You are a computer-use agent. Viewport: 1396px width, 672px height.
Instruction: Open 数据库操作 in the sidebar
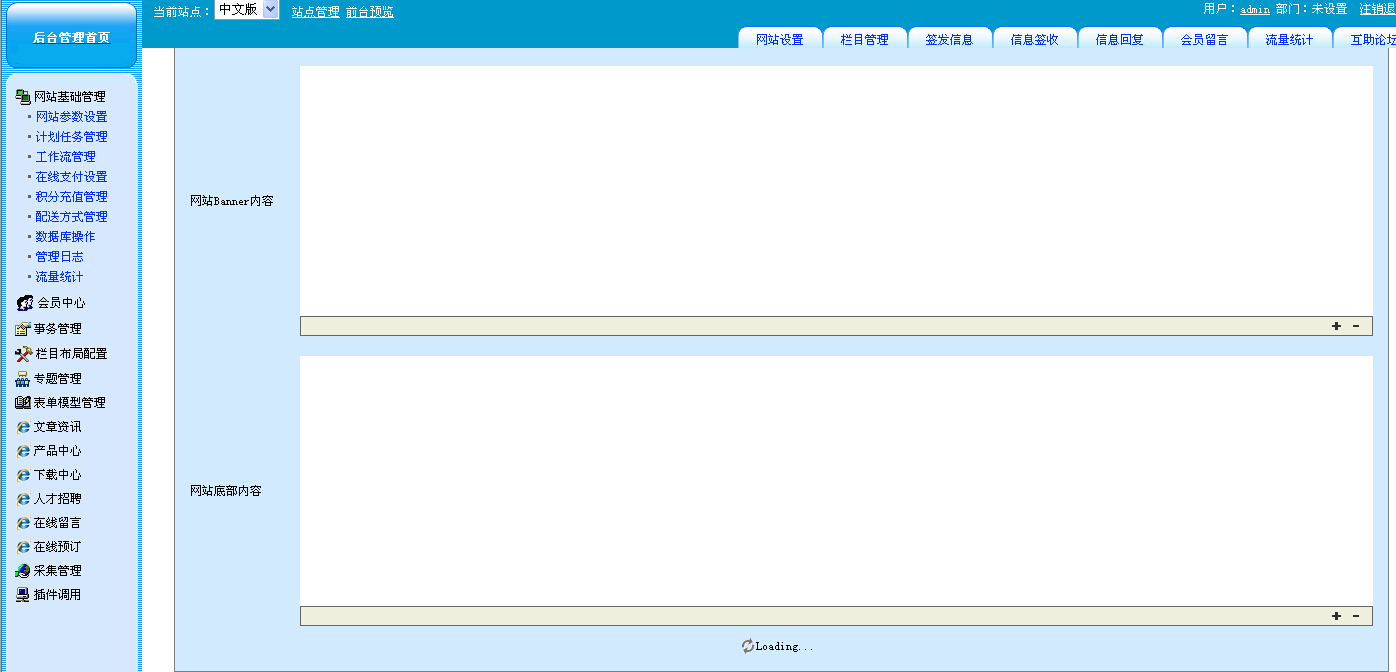pyautogui.click(x=65, y=237)
